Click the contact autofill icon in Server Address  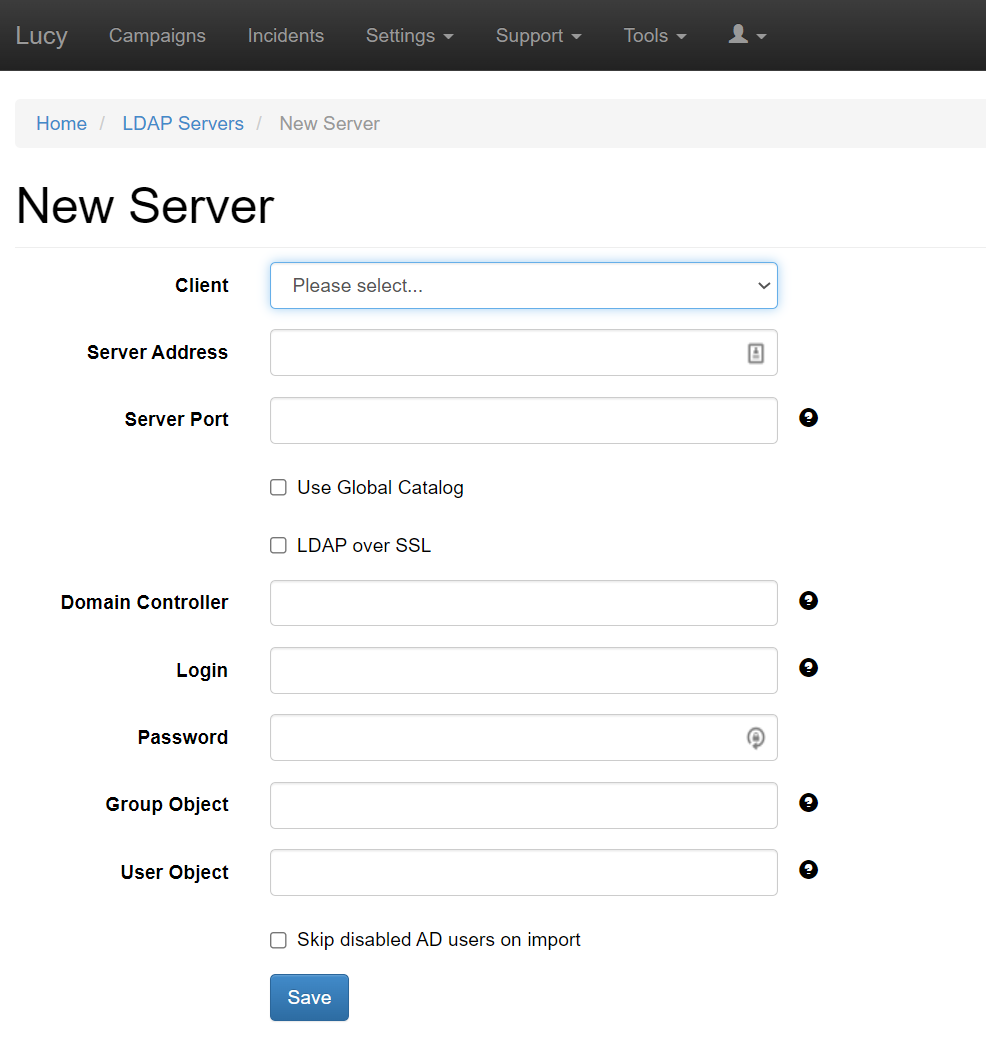755,353
